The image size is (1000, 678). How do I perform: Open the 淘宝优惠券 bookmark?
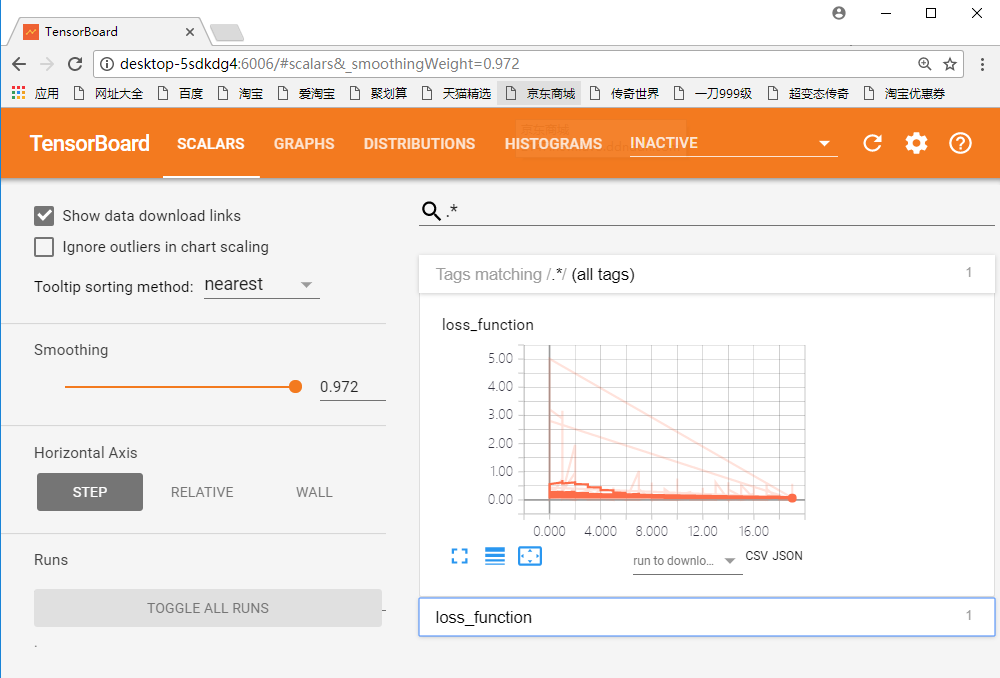pos(904,94)
